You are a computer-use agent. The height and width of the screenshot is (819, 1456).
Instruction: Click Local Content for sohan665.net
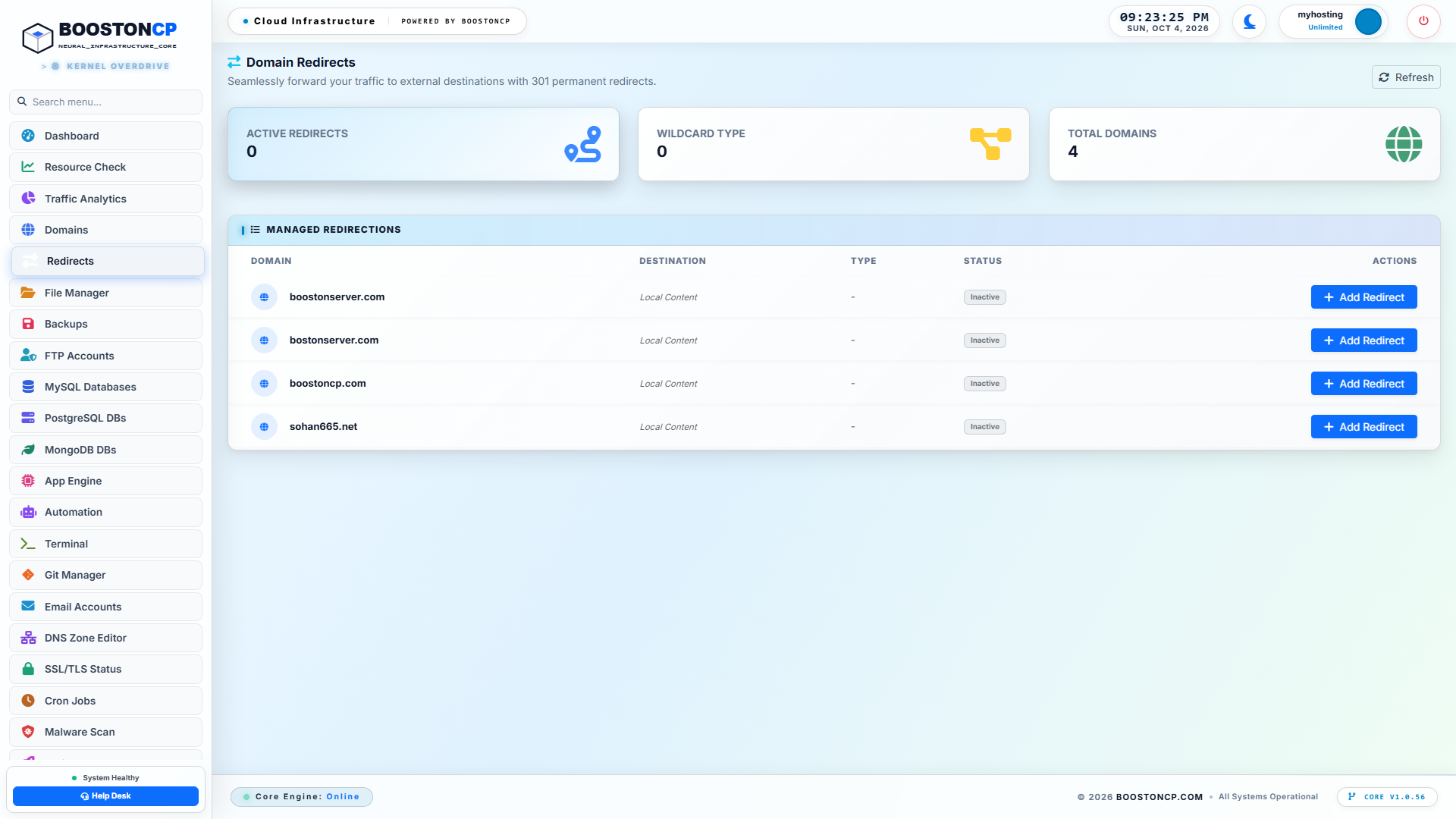(668, 427)
